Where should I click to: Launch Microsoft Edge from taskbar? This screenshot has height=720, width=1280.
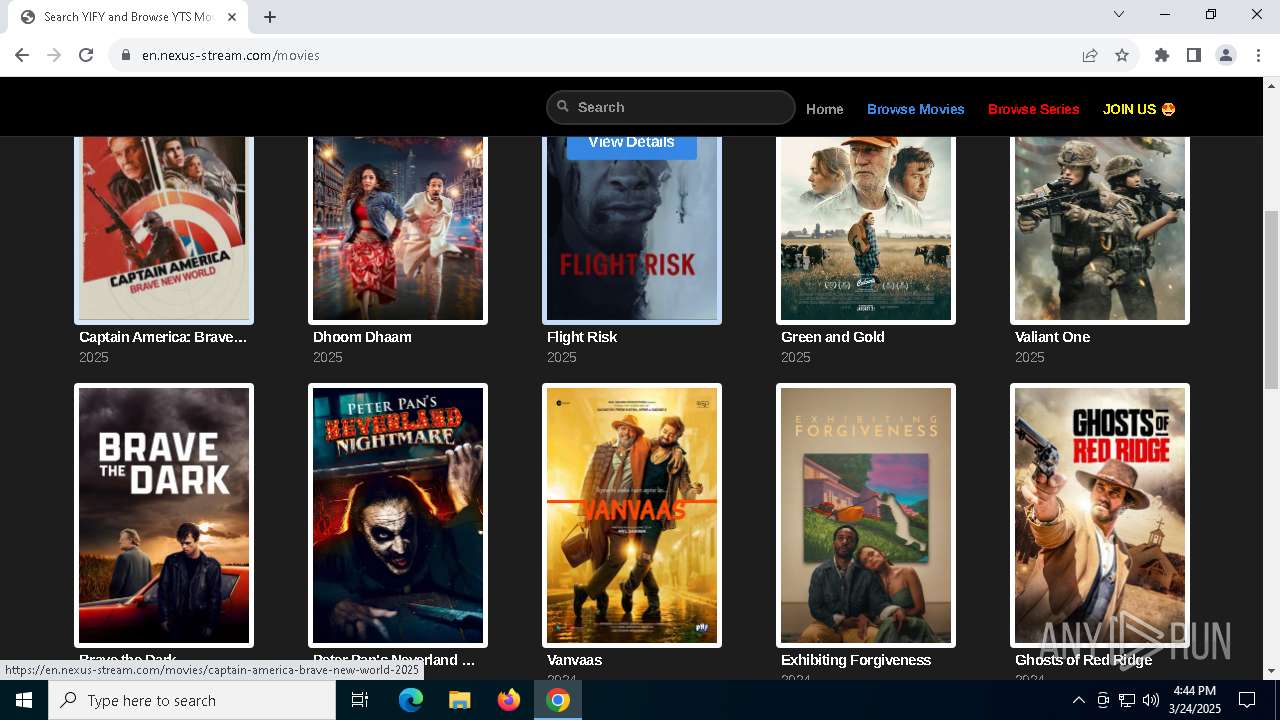click(x=411, y=700)
